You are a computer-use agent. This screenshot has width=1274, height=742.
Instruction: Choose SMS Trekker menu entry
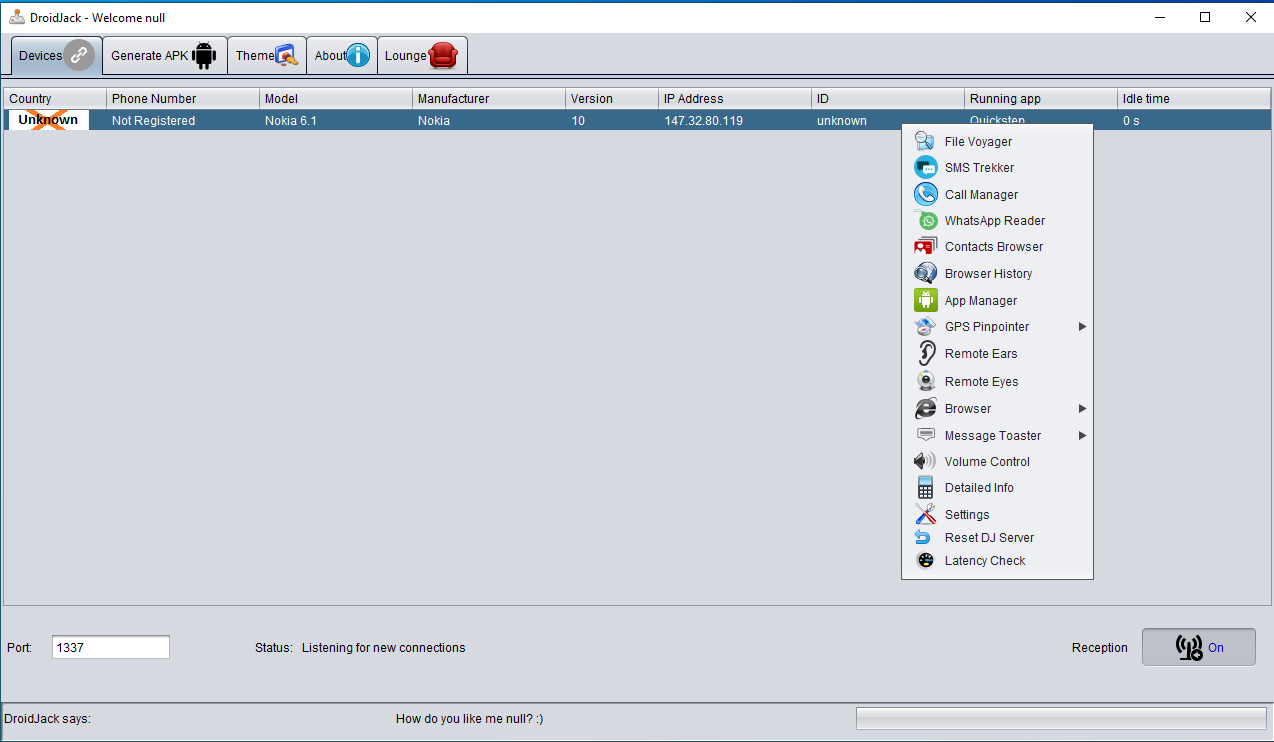[x=997, y=168]
